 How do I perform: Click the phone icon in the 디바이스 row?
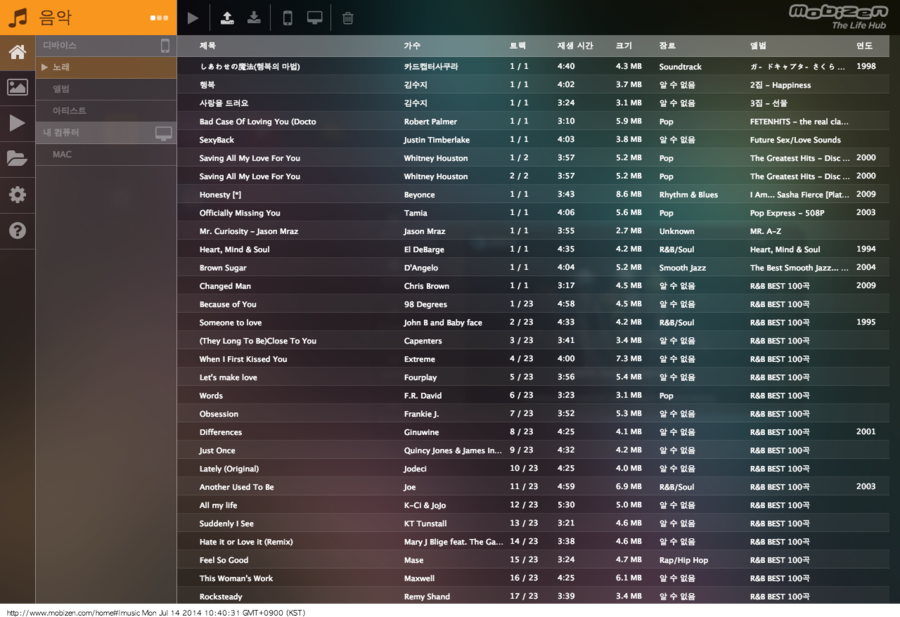[x=165, y=46]
